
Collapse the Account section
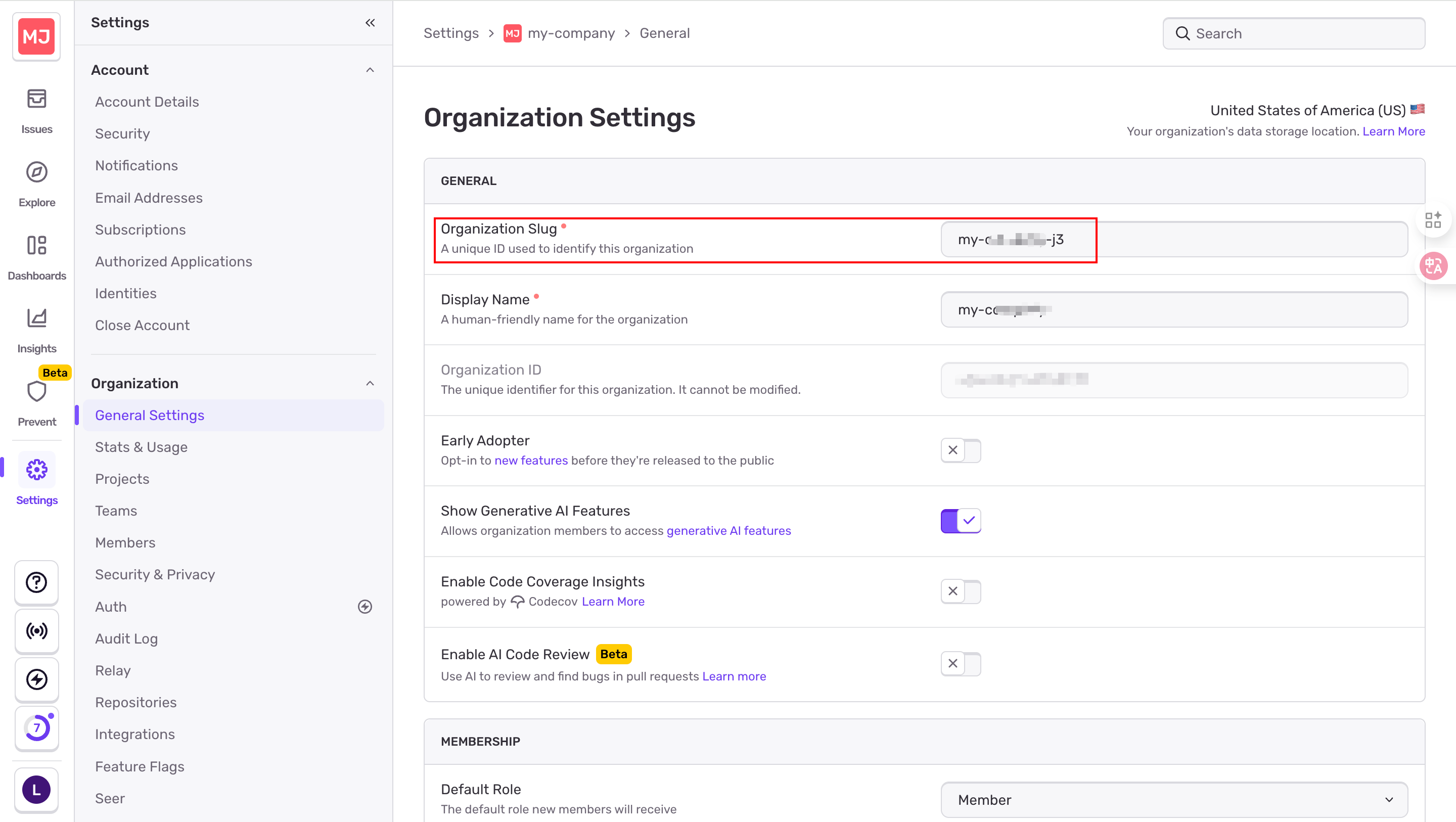pyautogui.click(x=370, y=70)
